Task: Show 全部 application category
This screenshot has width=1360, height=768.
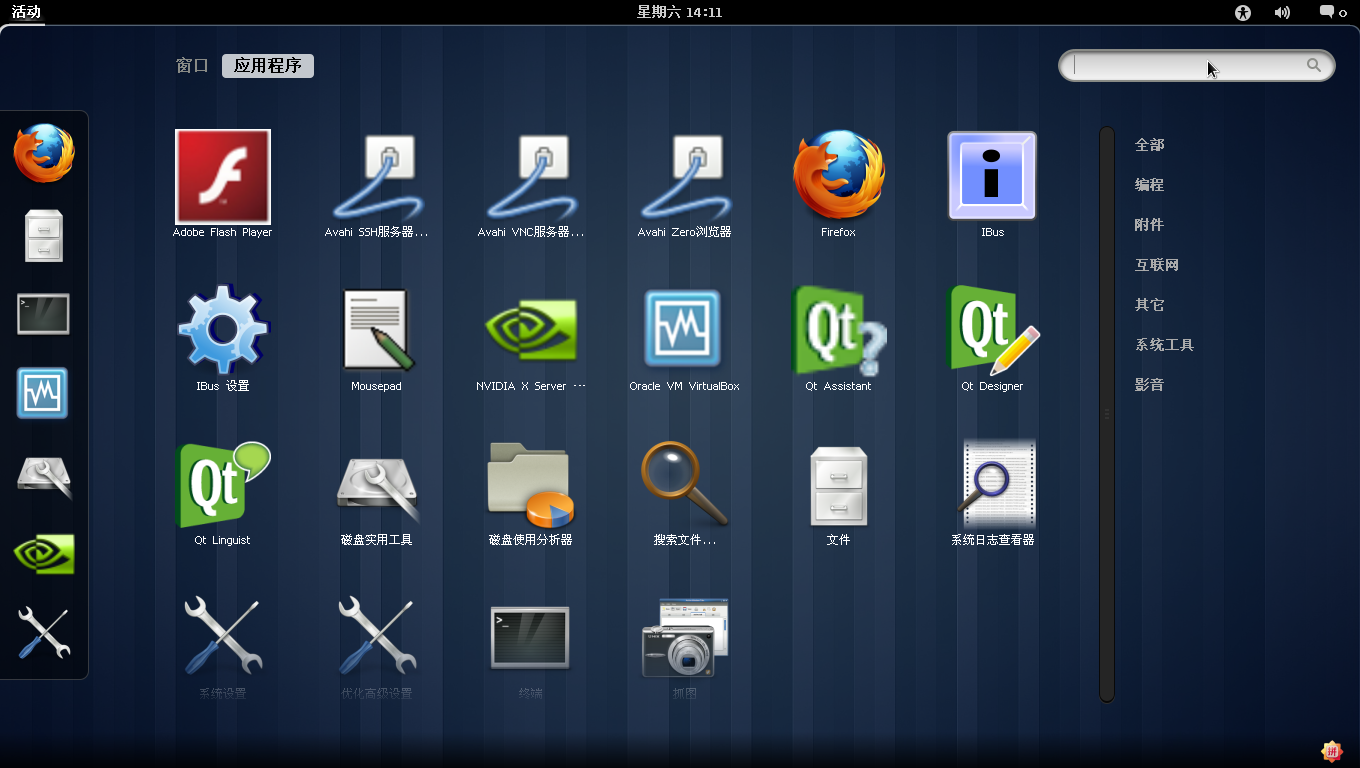Action: pyautogui.click(x=1149, y=145)
